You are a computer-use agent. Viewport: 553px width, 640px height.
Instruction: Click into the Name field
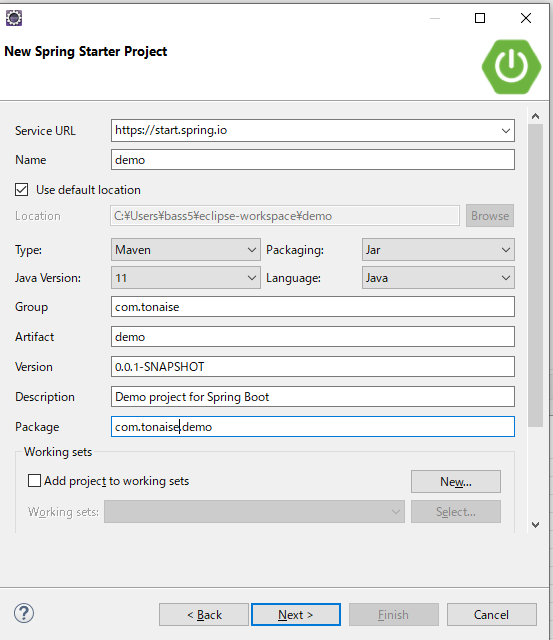pyautogui.click(x=313, y=160)
